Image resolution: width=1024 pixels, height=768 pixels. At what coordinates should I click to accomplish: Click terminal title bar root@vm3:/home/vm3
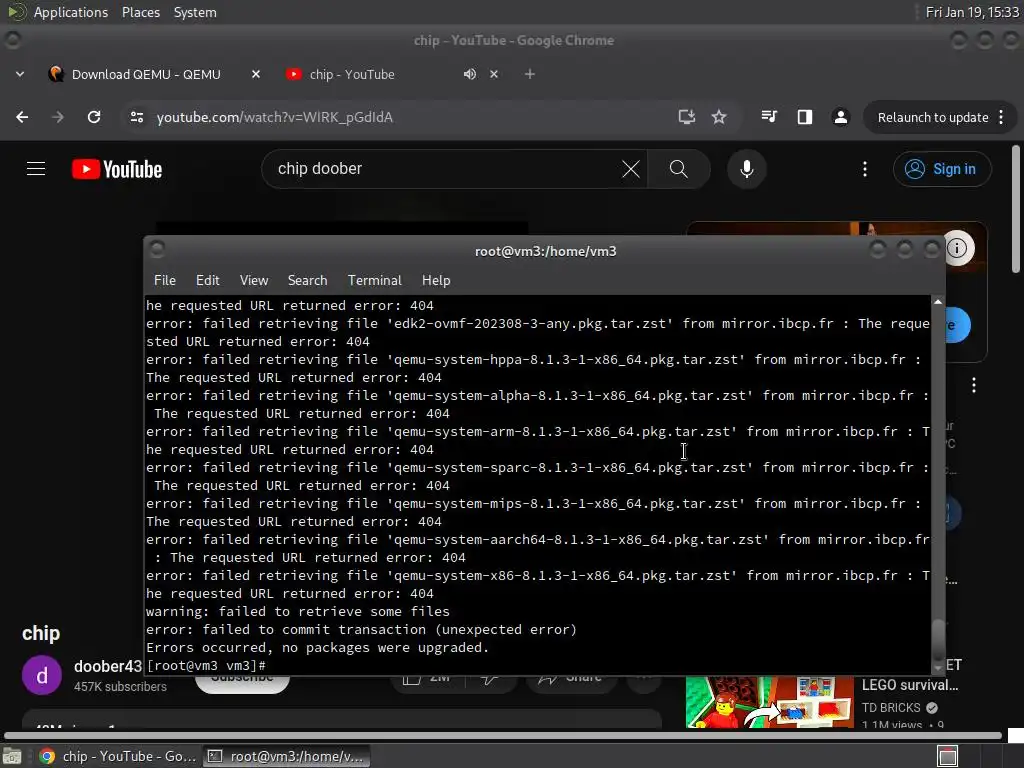tap(545, 251)
